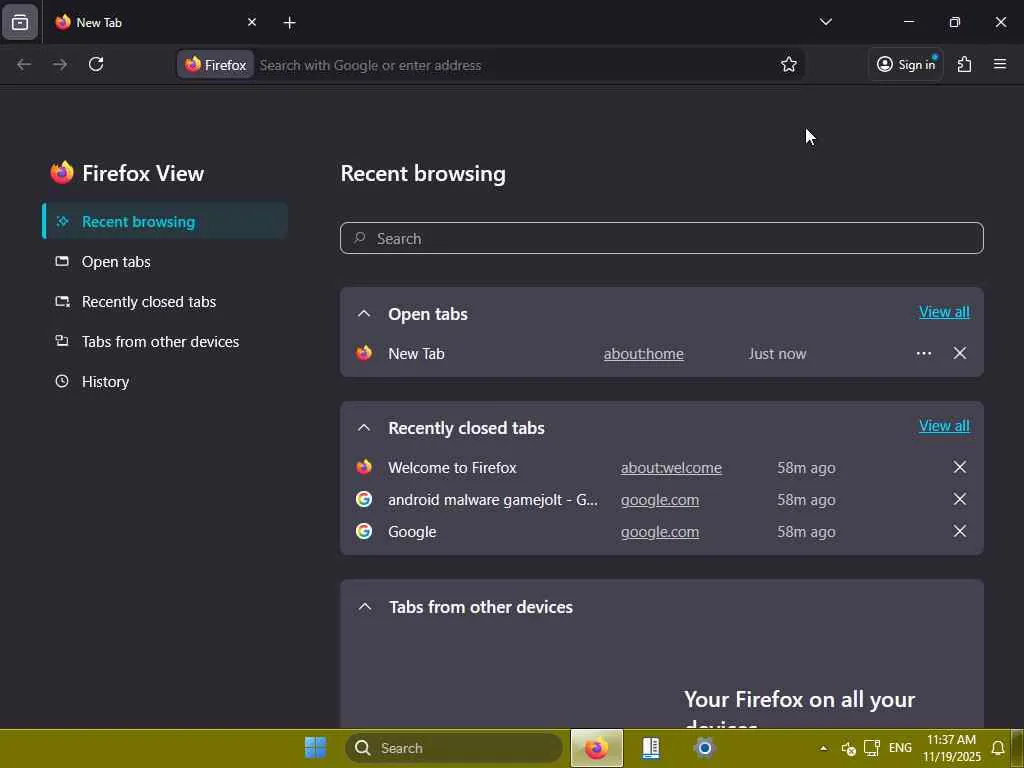
Task: Collapse the Recently closed tabs section
Action: coord(364,428)
